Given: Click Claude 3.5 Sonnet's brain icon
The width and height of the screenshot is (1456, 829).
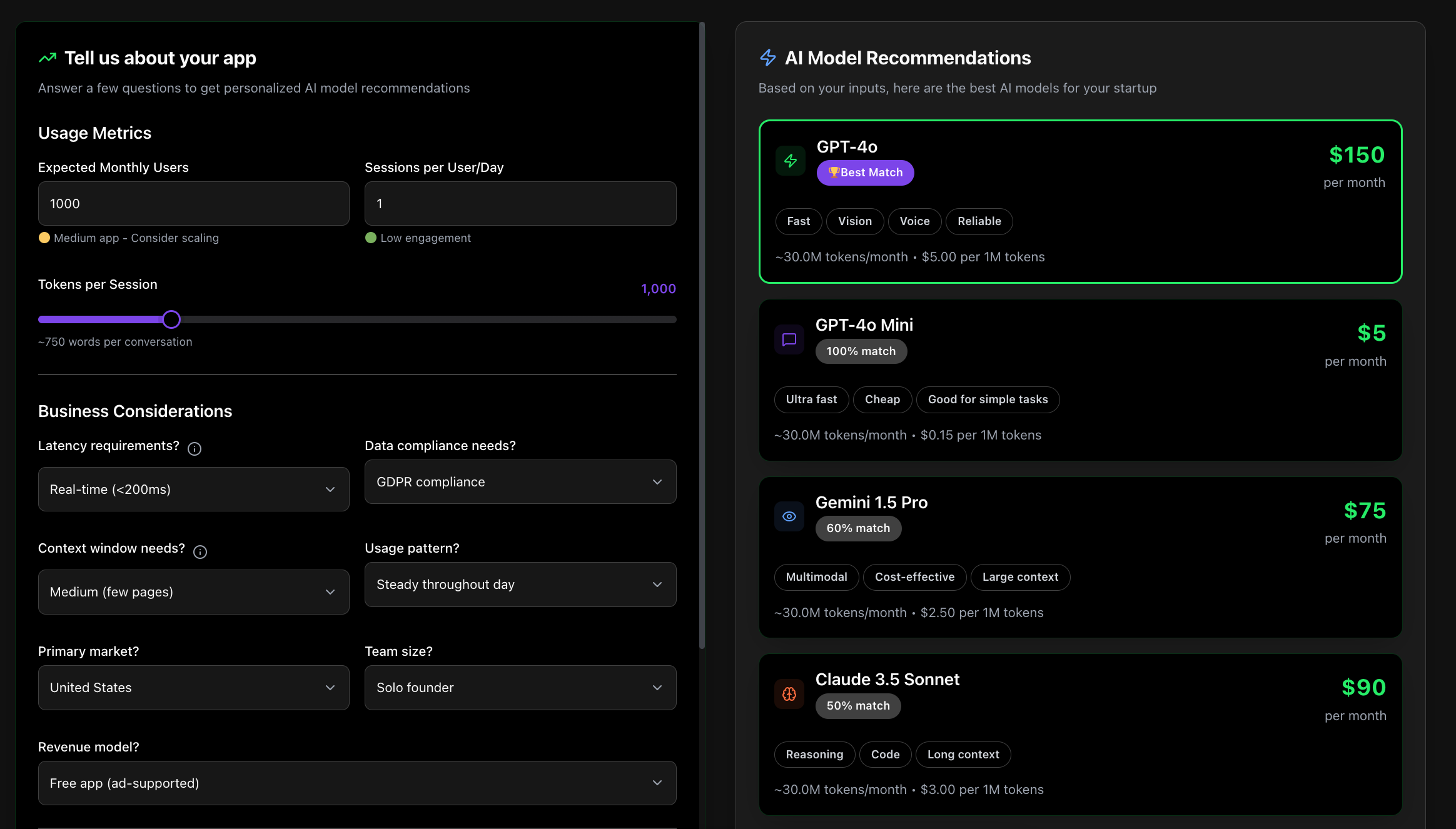Looking at the screenshot, I should [x=789, y=694].
